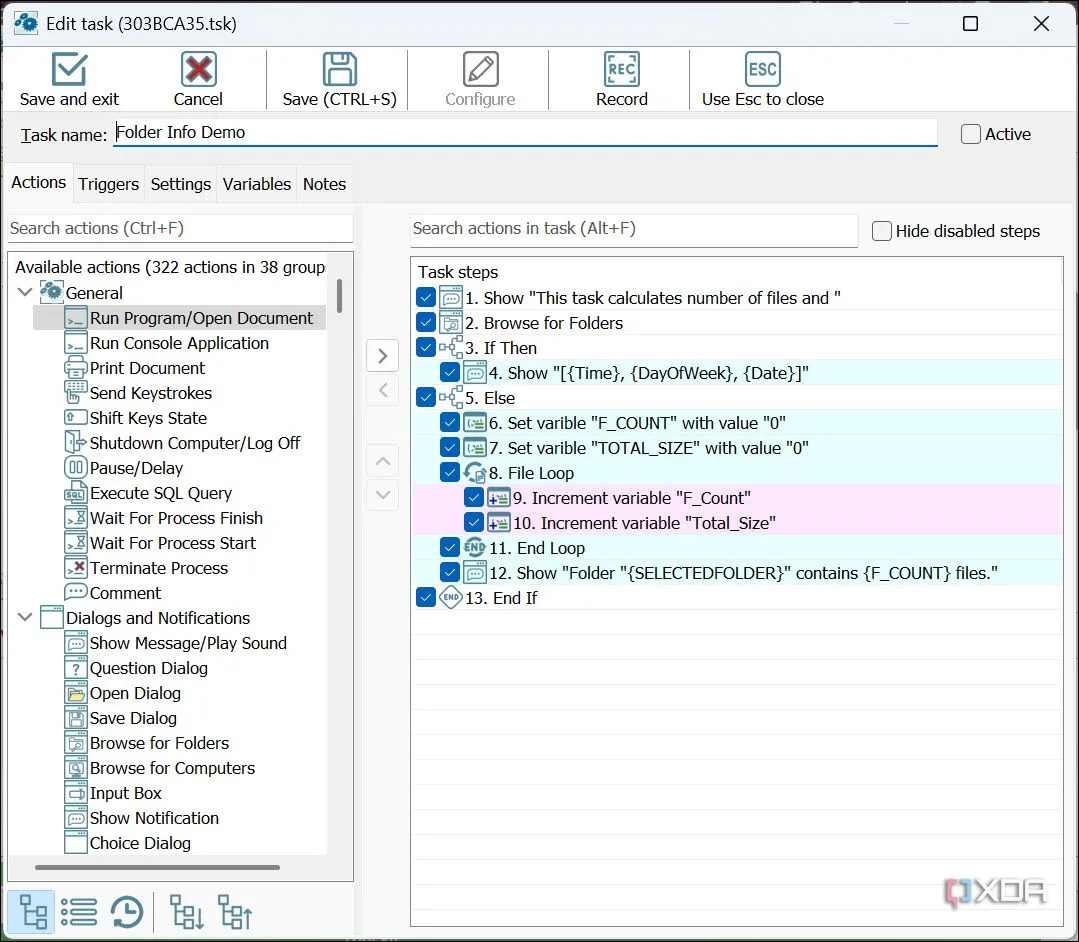This screenshot has height=942, width=1079.
Task: Switch to the Variables tab
Action: click(257, 184)
